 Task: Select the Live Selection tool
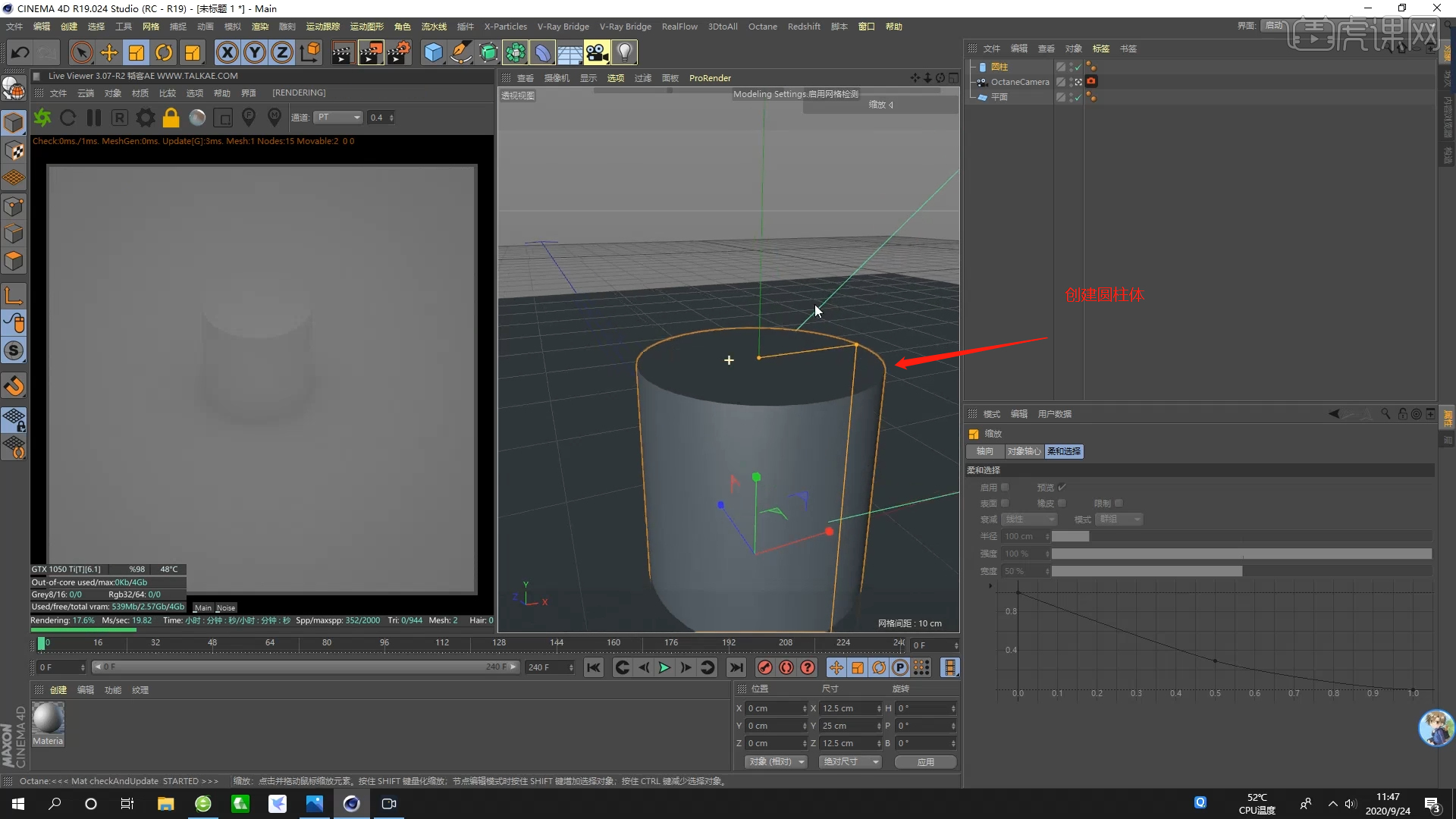81,52
